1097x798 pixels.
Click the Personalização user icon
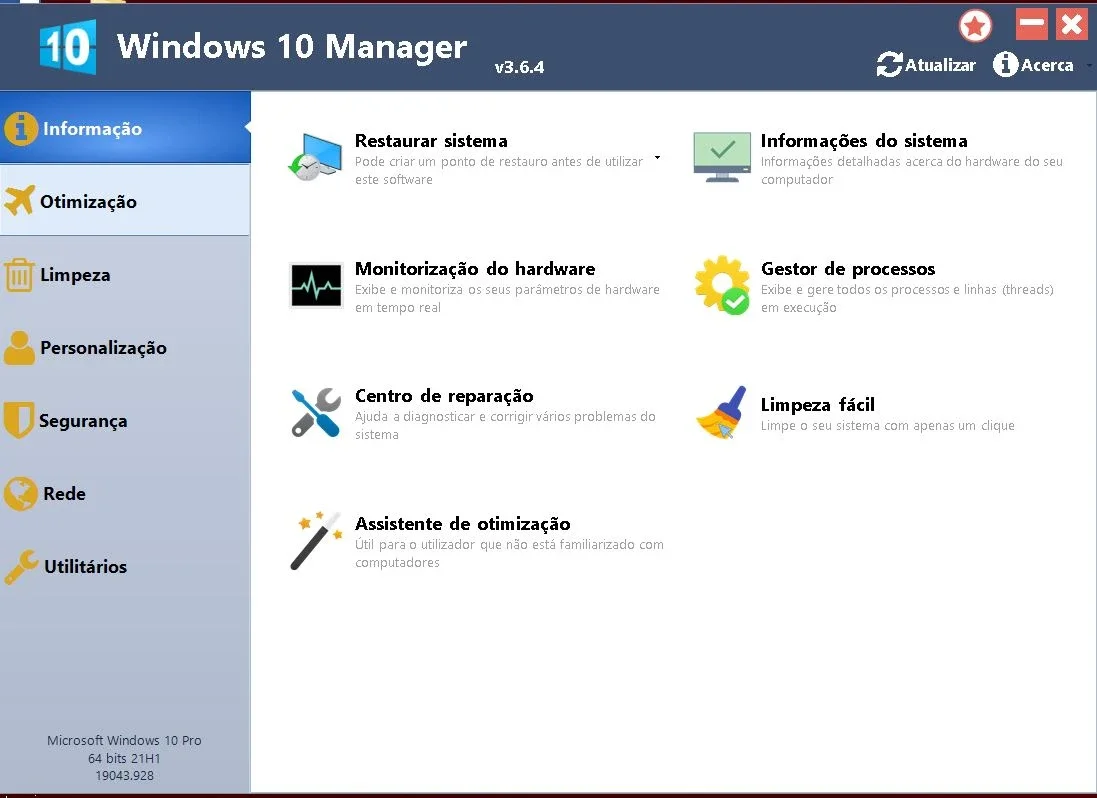click(x=19, y=348)
